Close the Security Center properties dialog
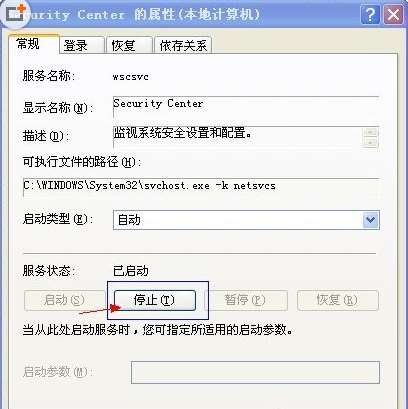The height and width of the screenshot is (409, 408). [x=393, y=15]
